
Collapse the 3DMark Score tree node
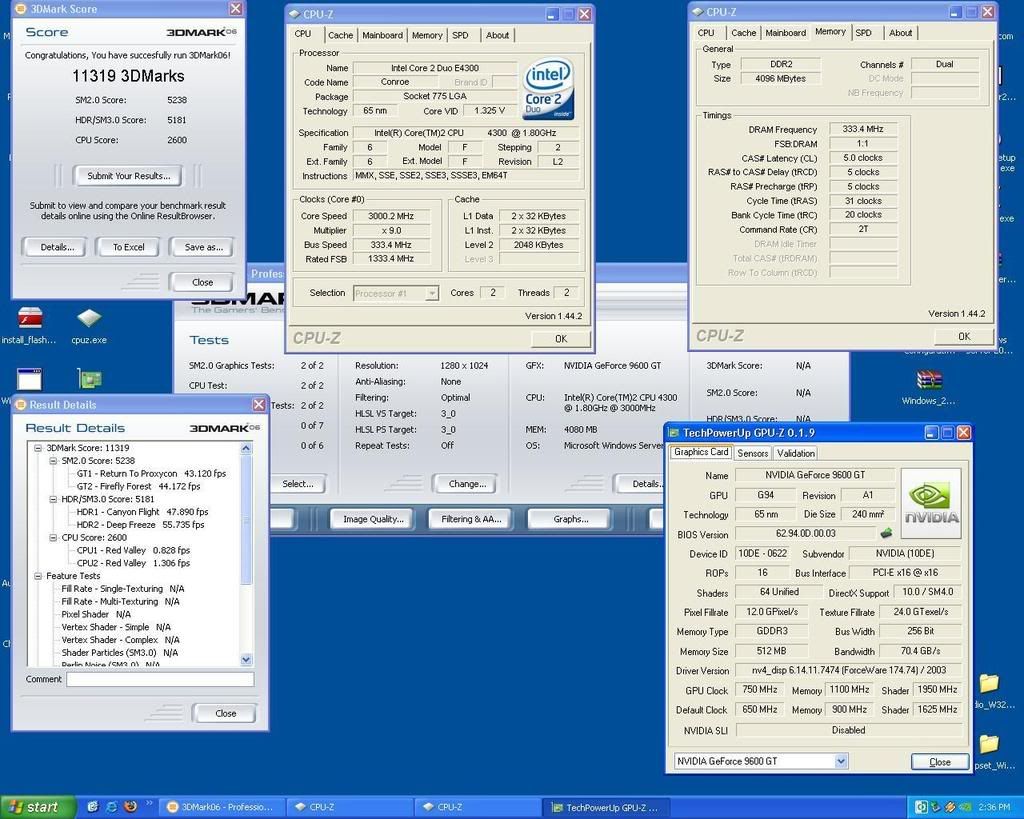point(39,448)
